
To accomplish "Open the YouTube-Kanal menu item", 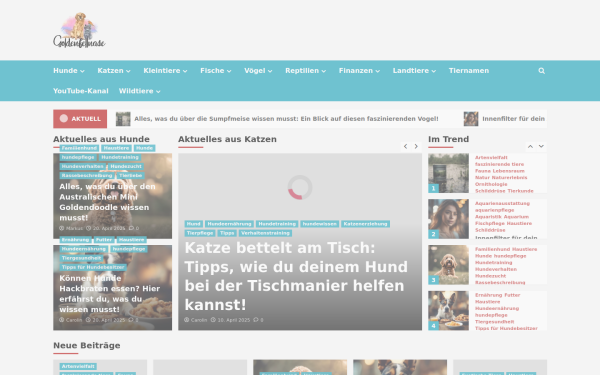I will pyautogui.click(x=81, y=91).
